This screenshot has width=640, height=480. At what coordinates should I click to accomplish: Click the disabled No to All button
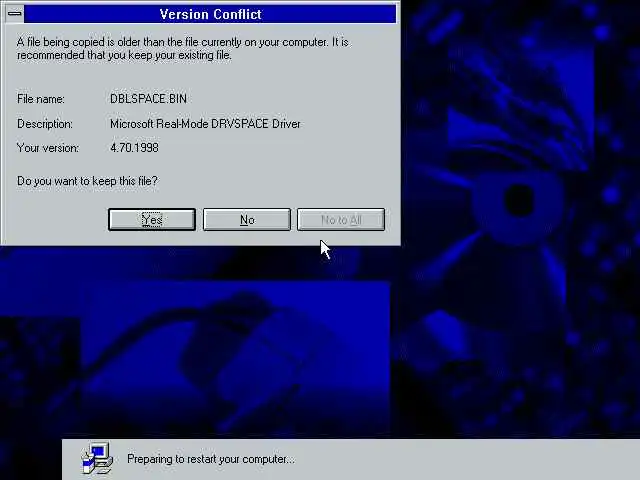341,220
